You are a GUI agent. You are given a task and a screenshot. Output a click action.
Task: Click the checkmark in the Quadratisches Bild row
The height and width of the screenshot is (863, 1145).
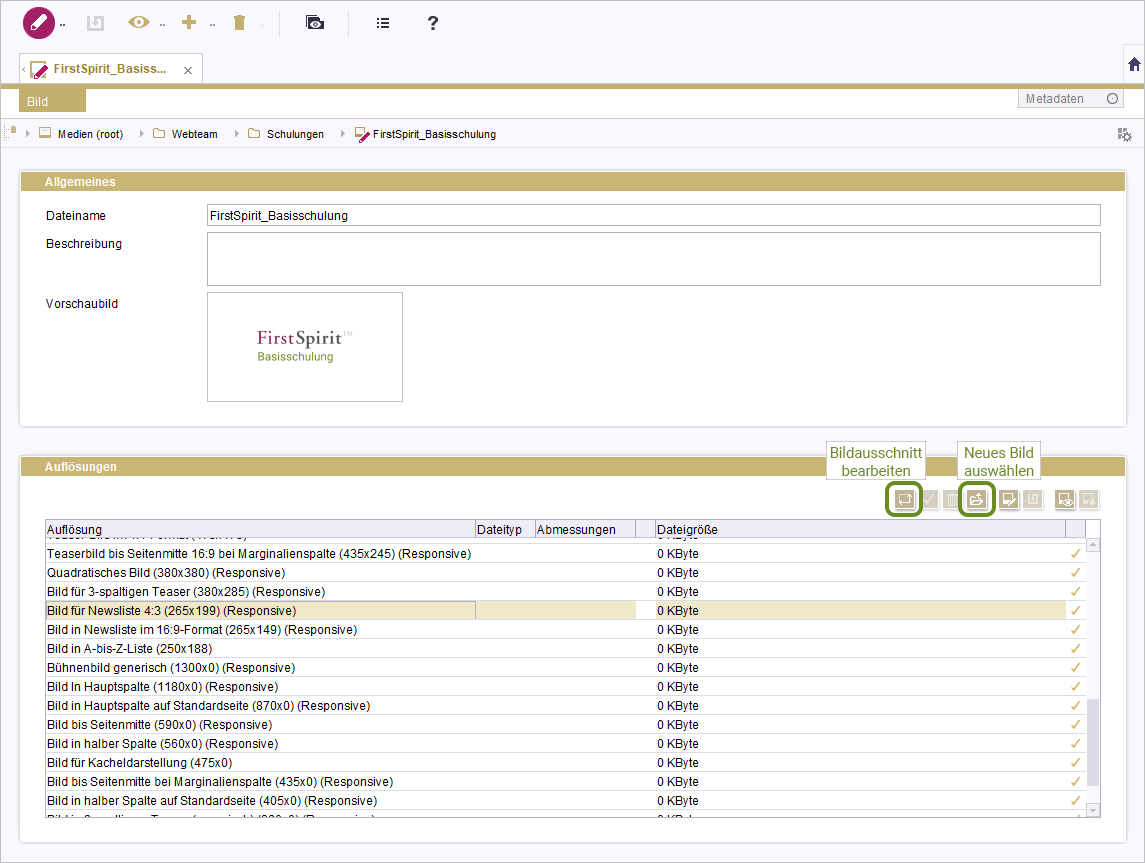1076,572
